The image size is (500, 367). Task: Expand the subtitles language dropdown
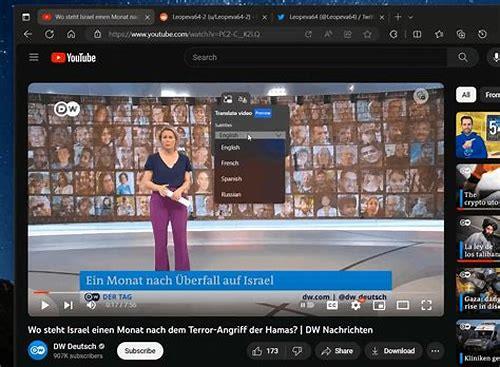coord(250,135)
